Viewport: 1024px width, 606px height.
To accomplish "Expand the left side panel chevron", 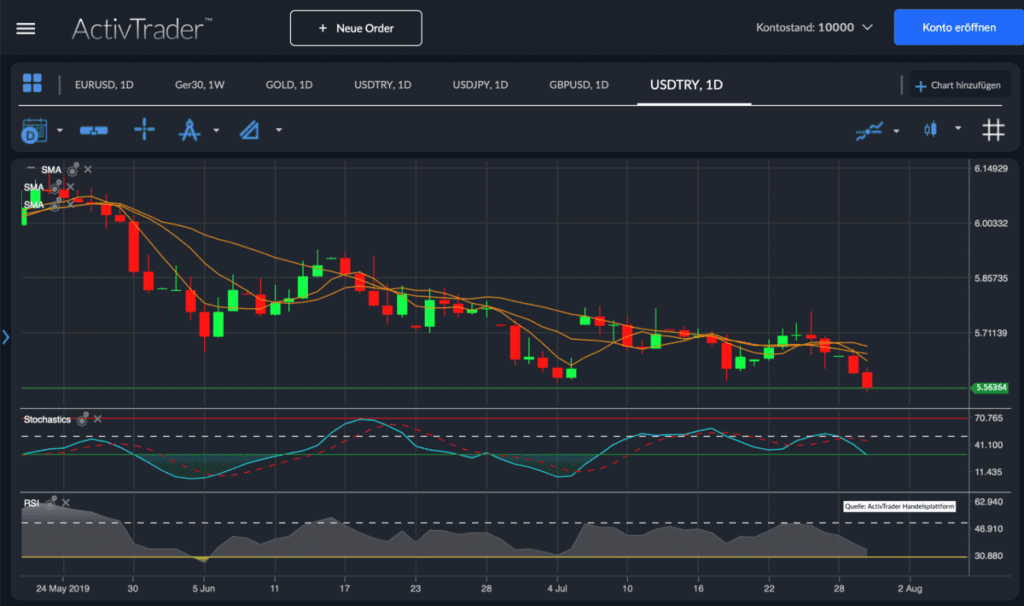I will coord(6,337).
